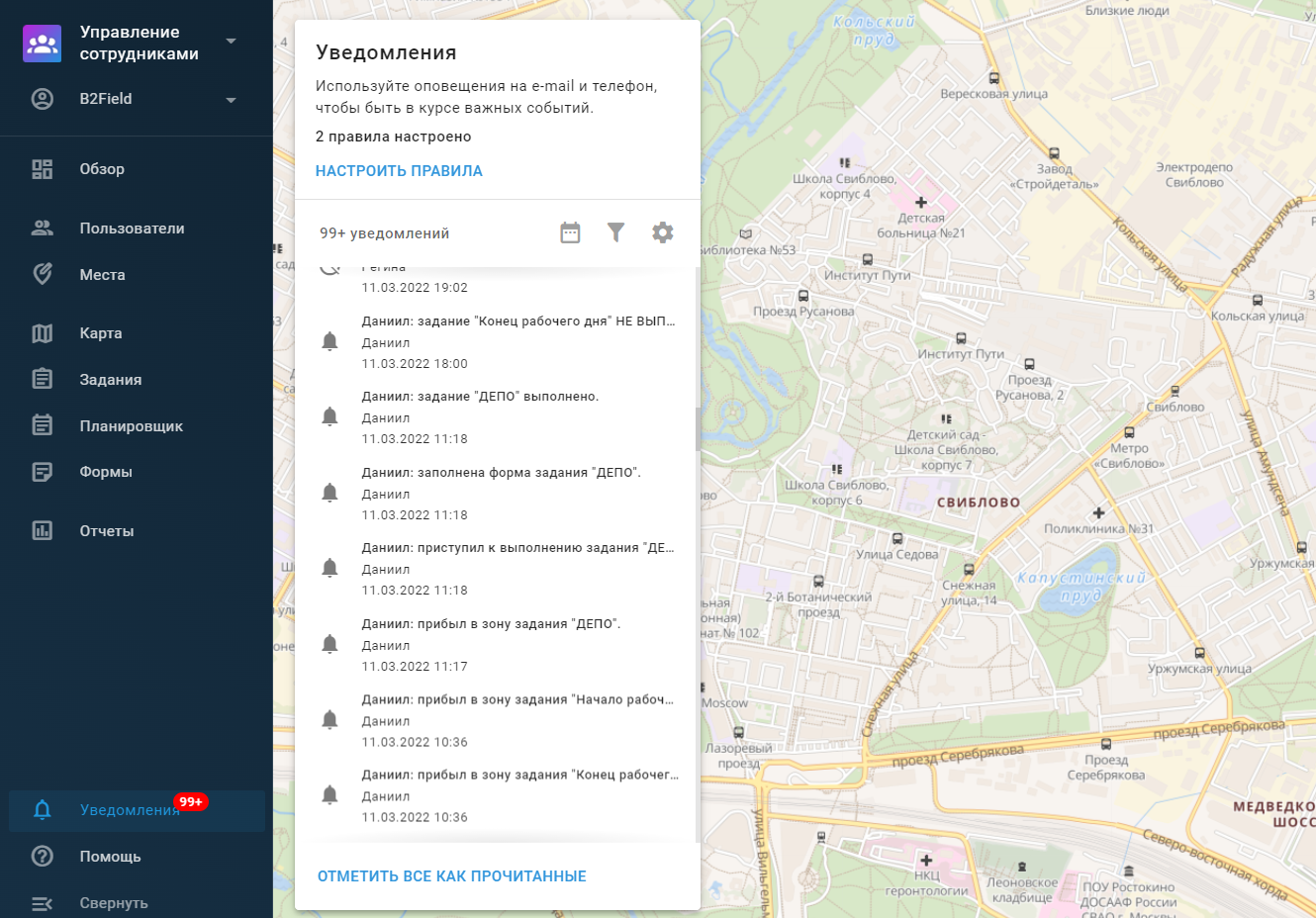Click Детская больница №21 marker on map
The image size is (1316, 918).
[921, 203]
